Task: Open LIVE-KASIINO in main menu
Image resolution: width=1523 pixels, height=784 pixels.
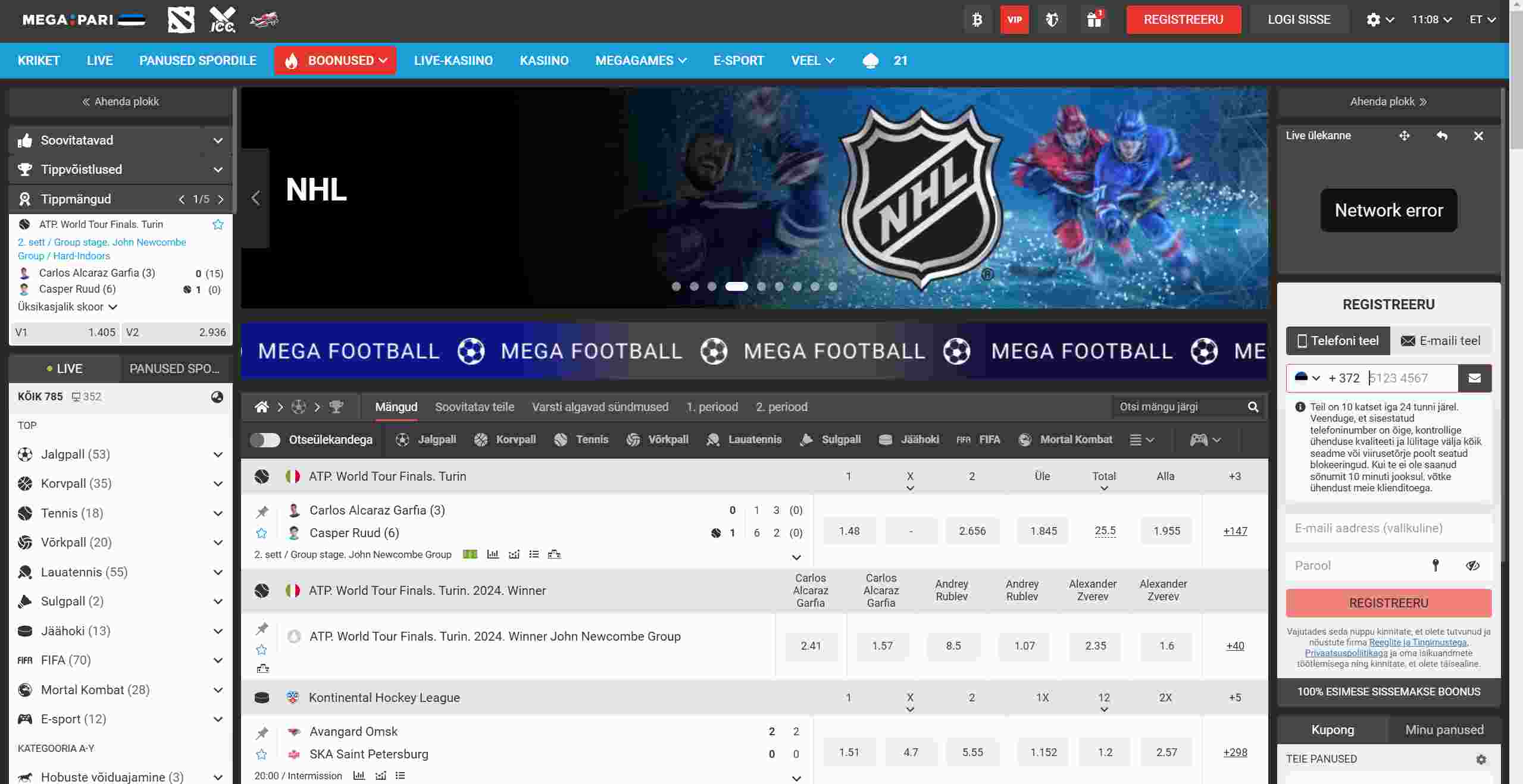Action: [x=453, y=61]
